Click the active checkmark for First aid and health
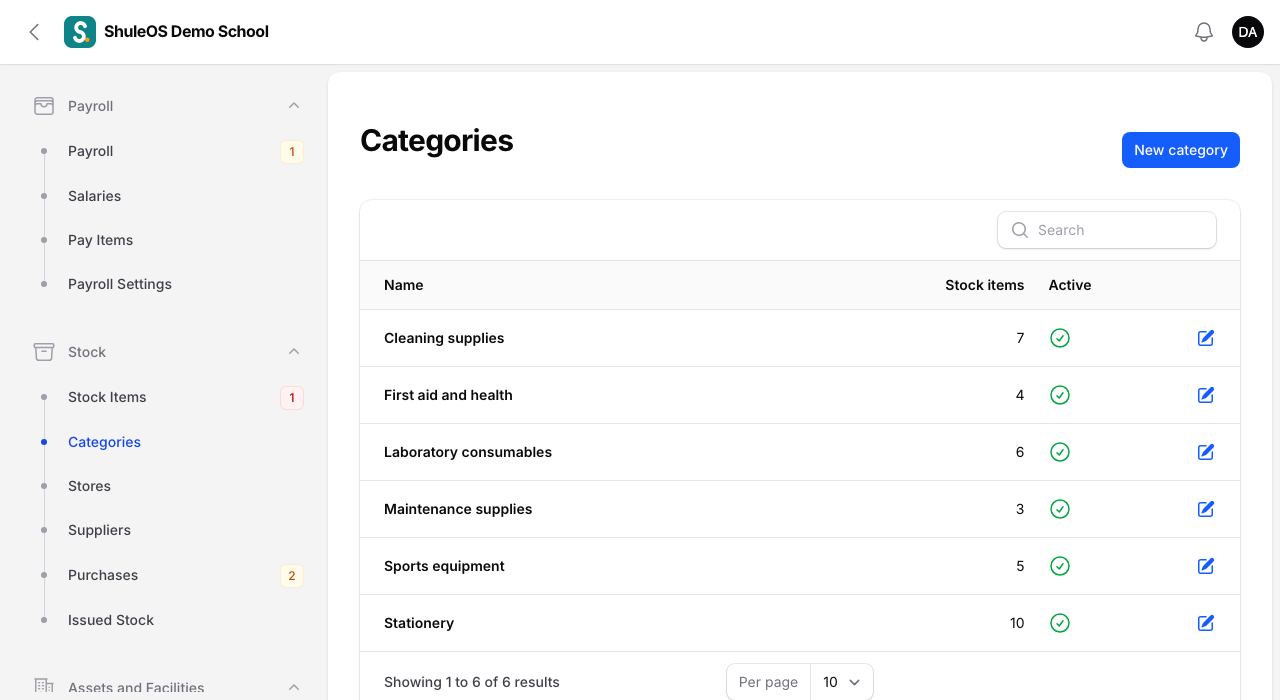Screen dimensions: 1280x700 [1060, 395]
